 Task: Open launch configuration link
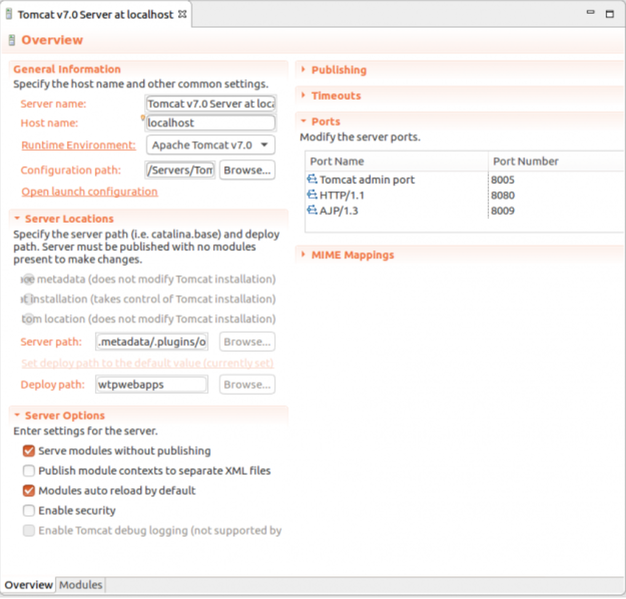[x=89, y=192]
